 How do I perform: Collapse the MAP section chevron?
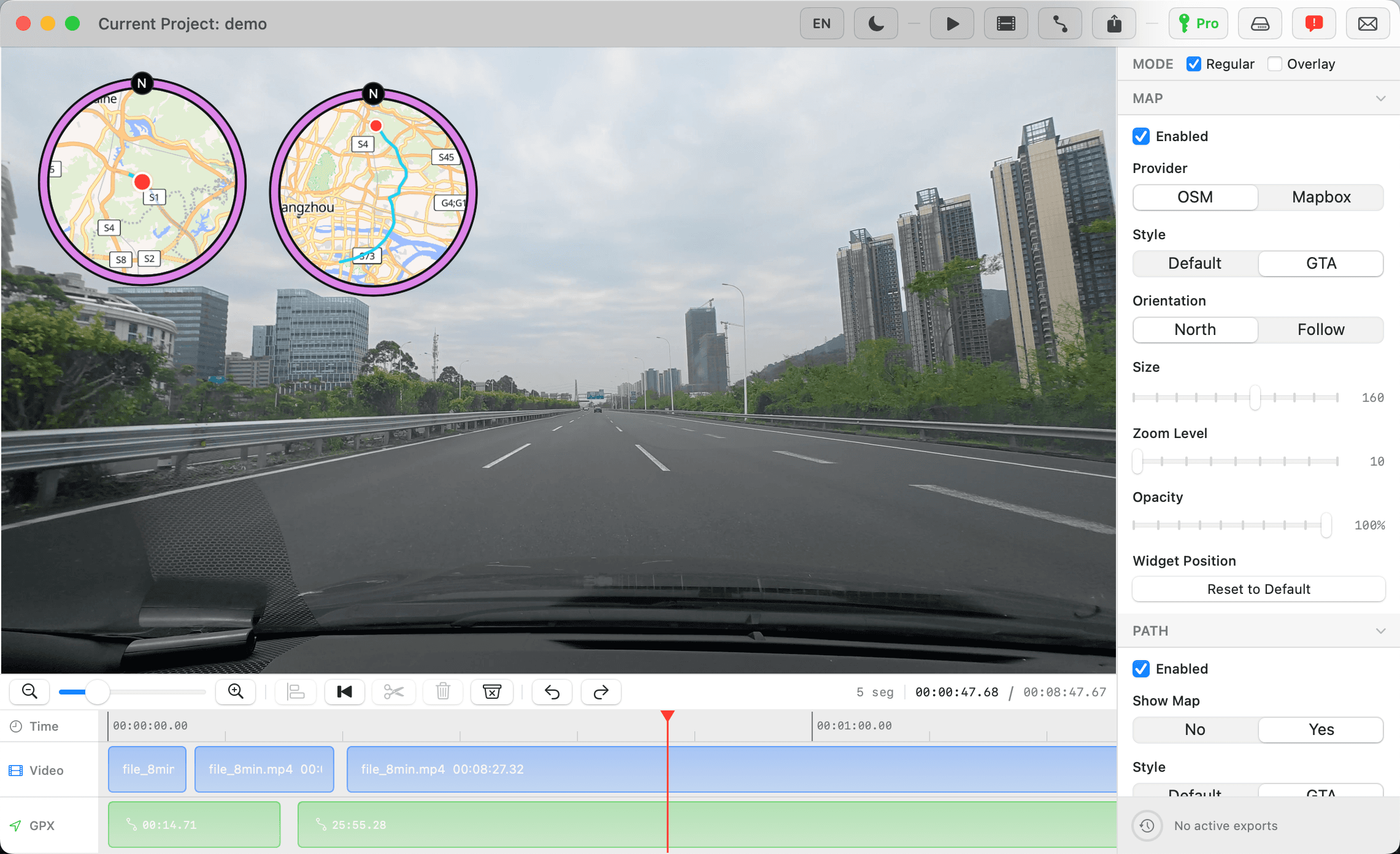click(x=1381, y=99)
